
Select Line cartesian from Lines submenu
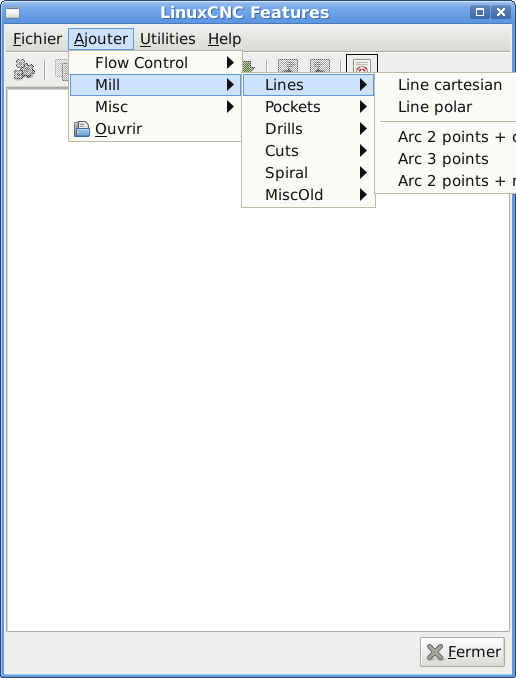pyautogui.click(x=450, y=85)
